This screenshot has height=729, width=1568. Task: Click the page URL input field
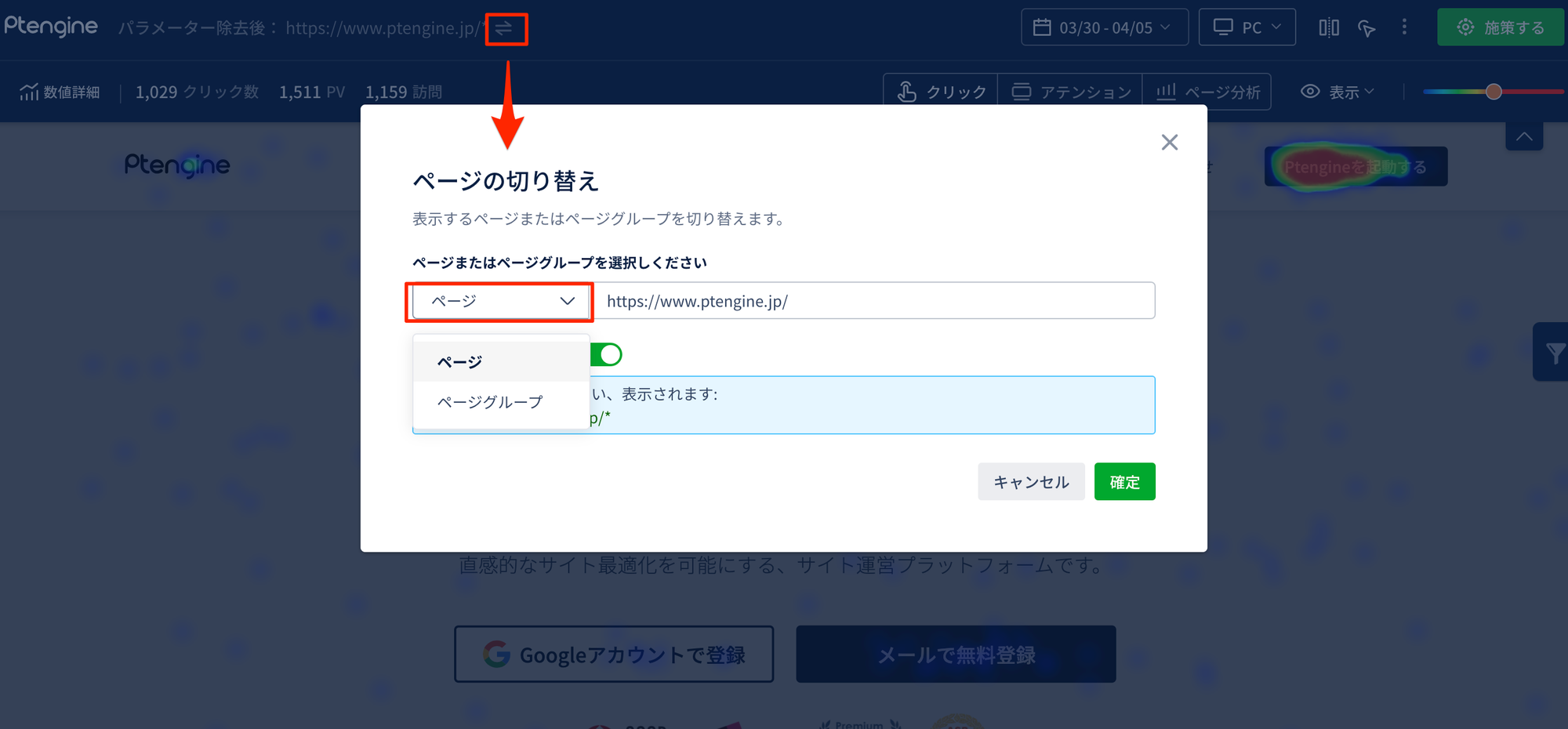[x=874, y=301]
